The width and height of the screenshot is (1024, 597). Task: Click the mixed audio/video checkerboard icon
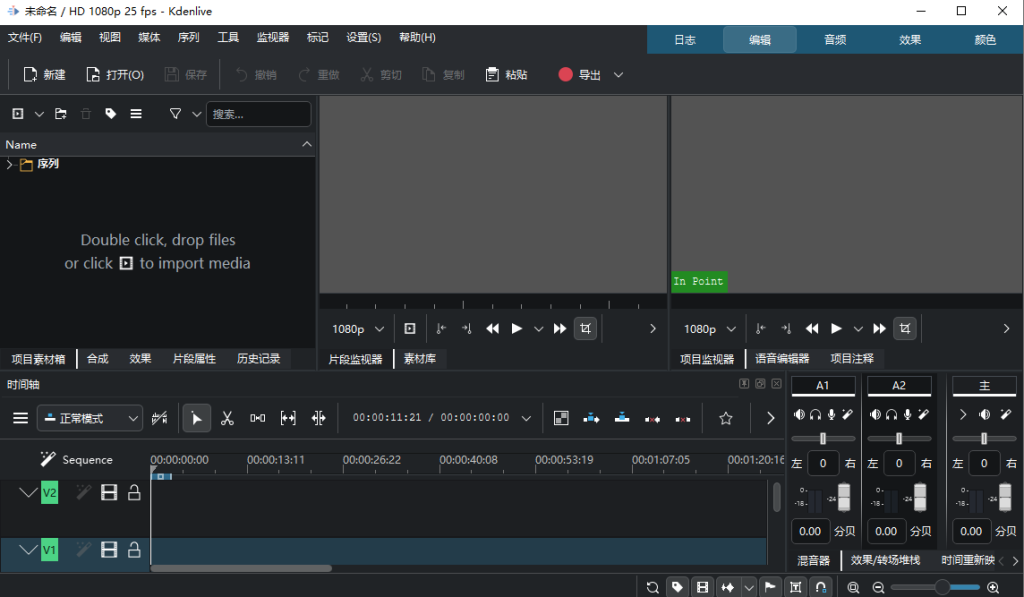[x=561, y=418]
